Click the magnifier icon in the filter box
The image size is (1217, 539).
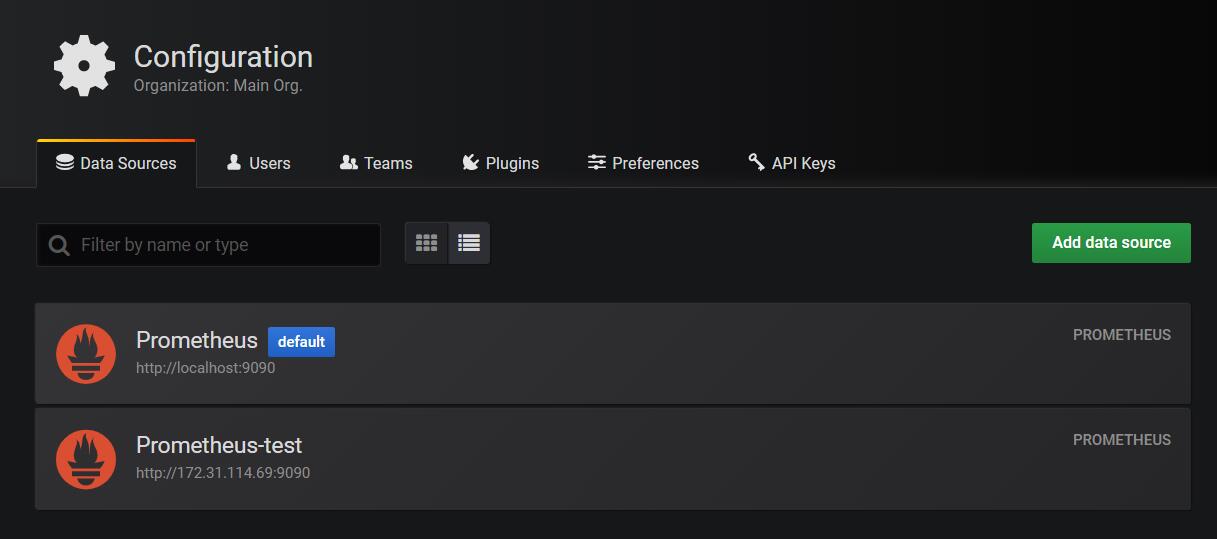(x=59, y=245)
